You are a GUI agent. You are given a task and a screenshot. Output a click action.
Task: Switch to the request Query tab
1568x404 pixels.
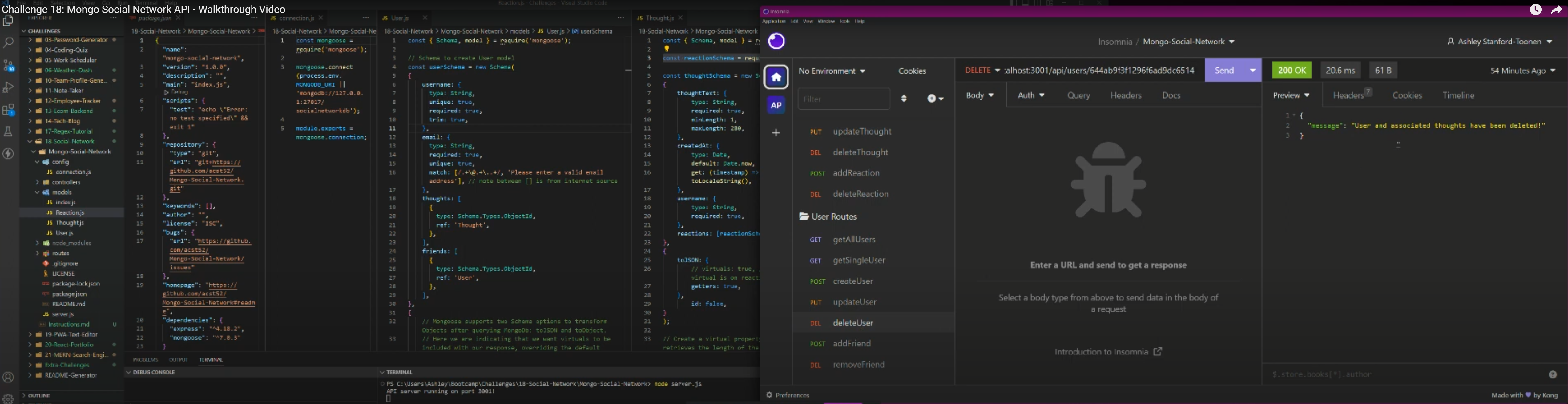click(x=1078, y=95)
